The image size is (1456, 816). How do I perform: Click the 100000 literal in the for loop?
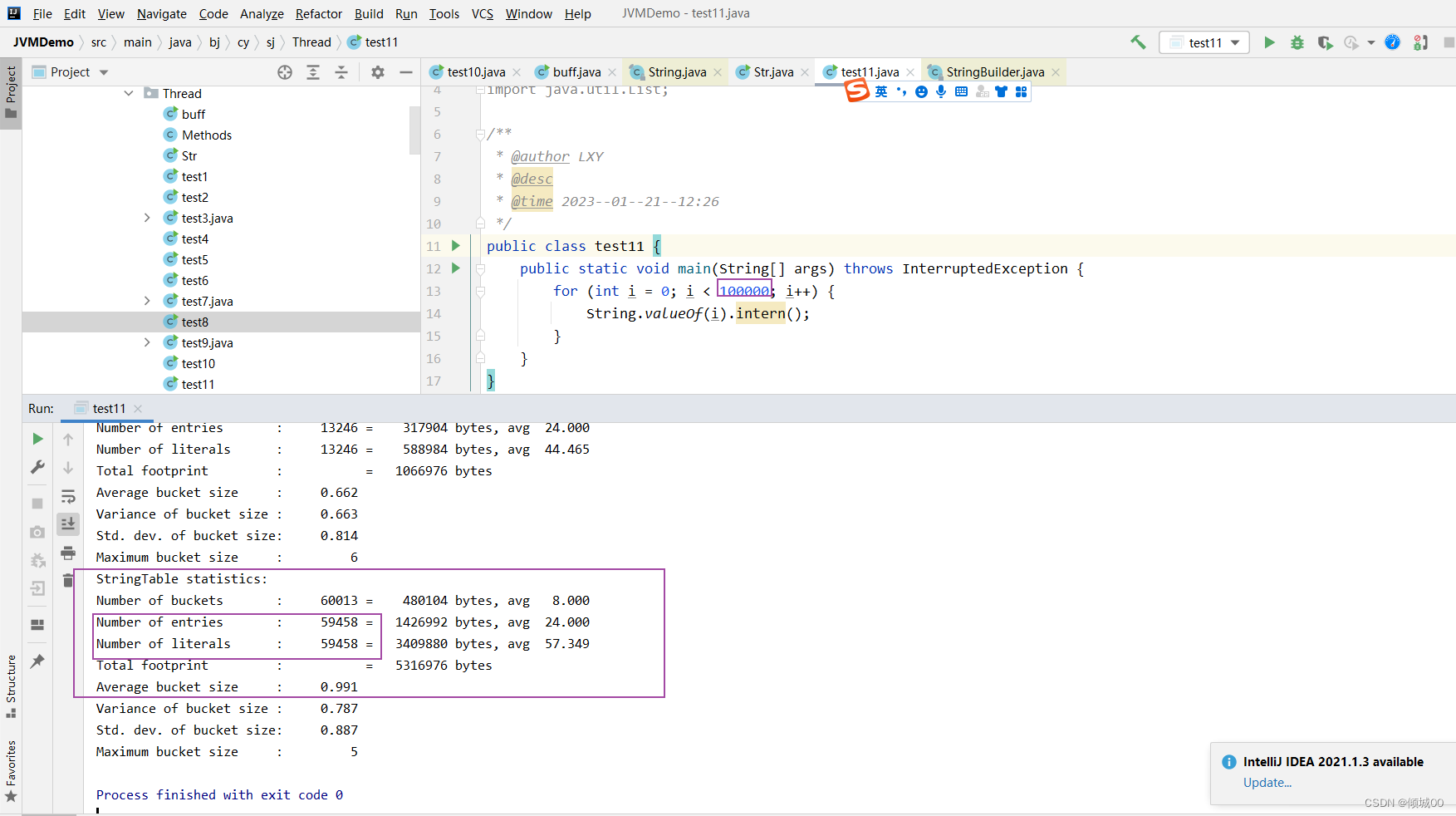(x=744, y=291)
